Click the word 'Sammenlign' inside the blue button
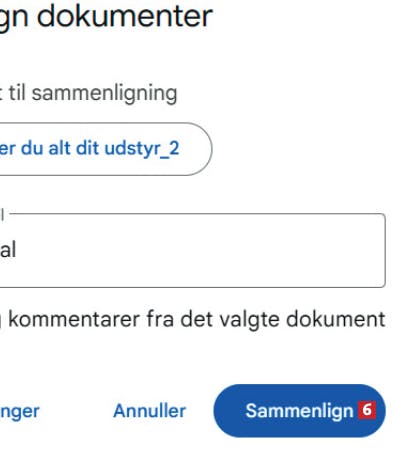The width and height of the screenshot is (395, 453). pos(299,411)
